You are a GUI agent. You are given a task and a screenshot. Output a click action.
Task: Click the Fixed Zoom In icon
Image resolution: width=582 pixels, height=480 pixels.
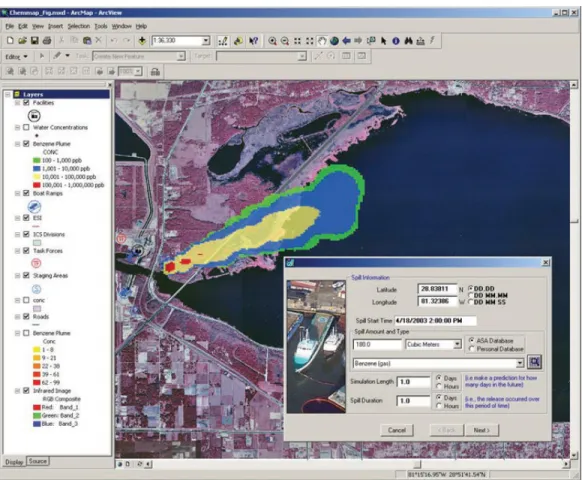click(x=297, y=41)
